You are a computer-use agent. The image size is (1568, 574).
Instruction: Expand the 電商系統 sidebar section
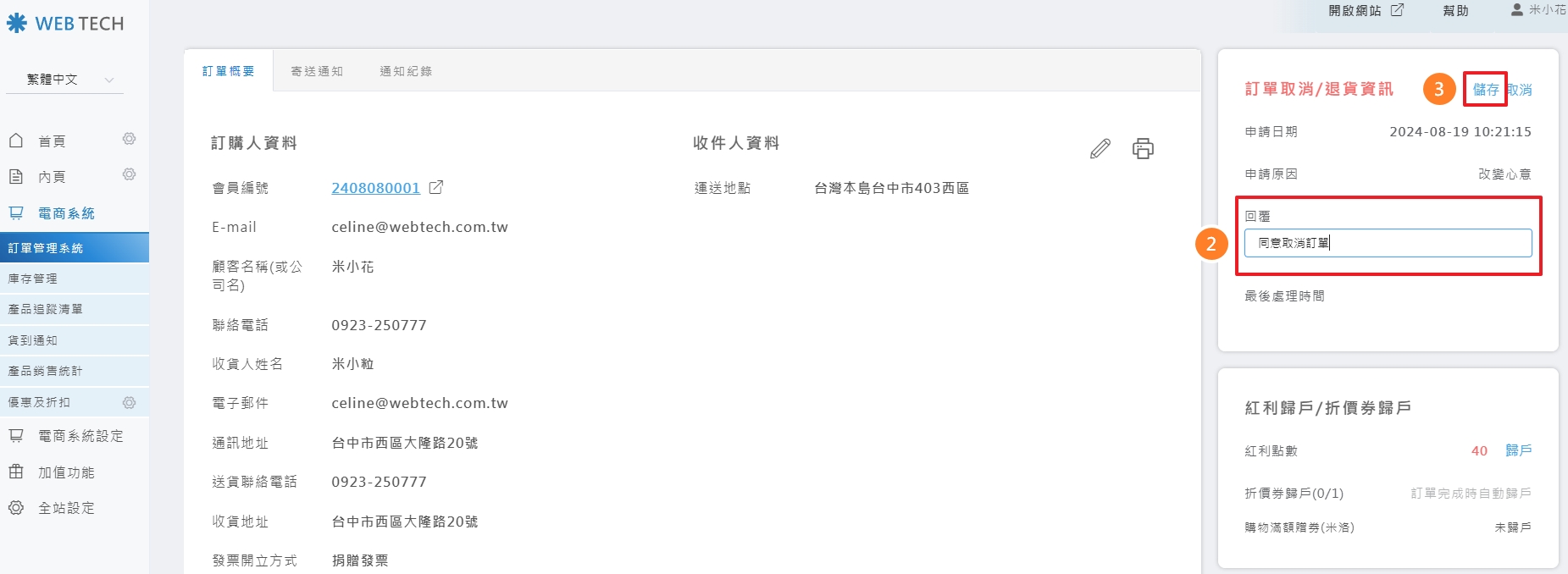point(65,213)
